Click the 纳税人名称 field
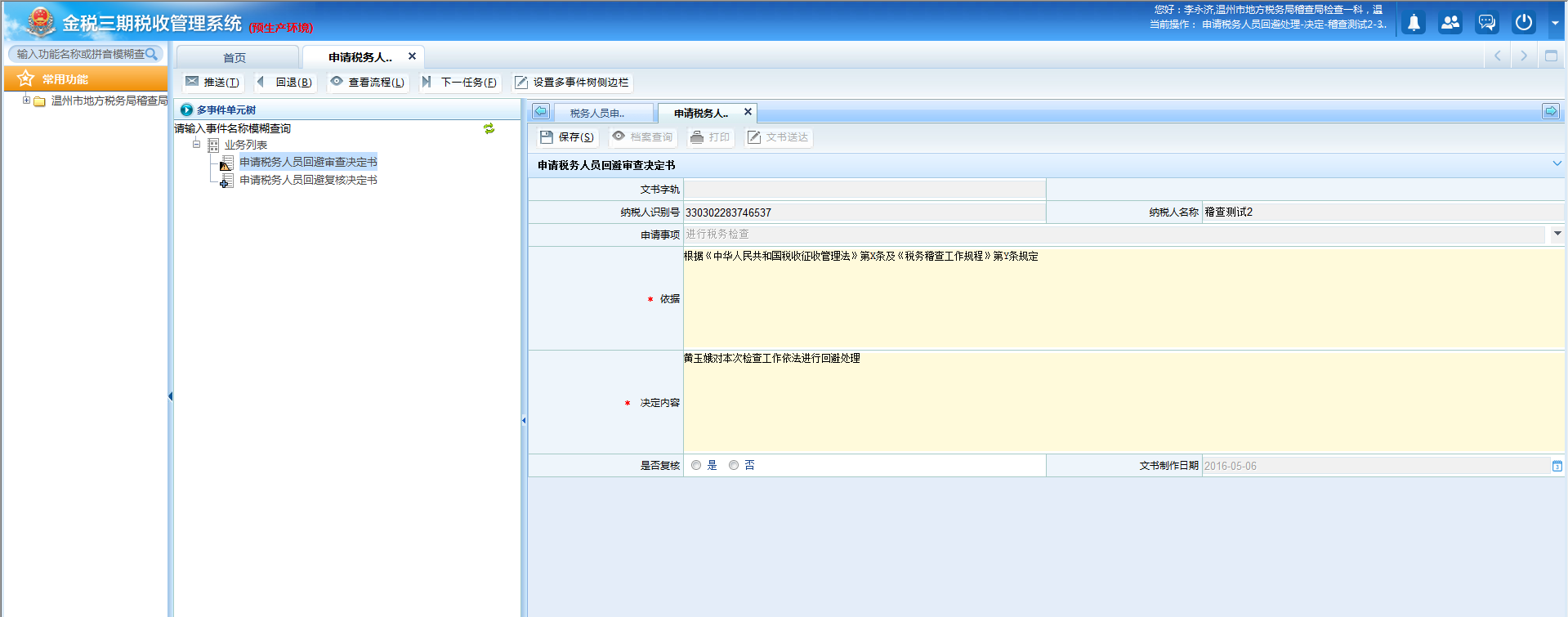1568x617 pixels. pyautogui.click(x=1383, y=212)
